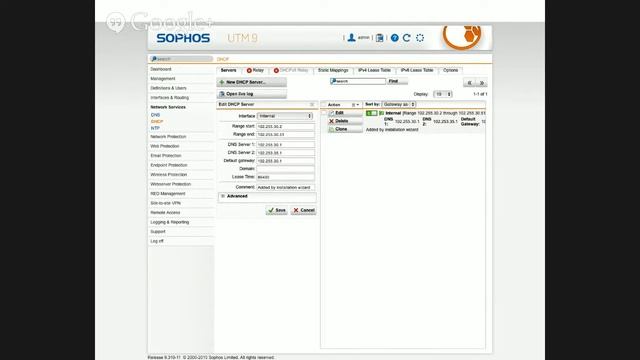
Task: Click the DNS Server 2 input field
Action: tap(285, 153)
